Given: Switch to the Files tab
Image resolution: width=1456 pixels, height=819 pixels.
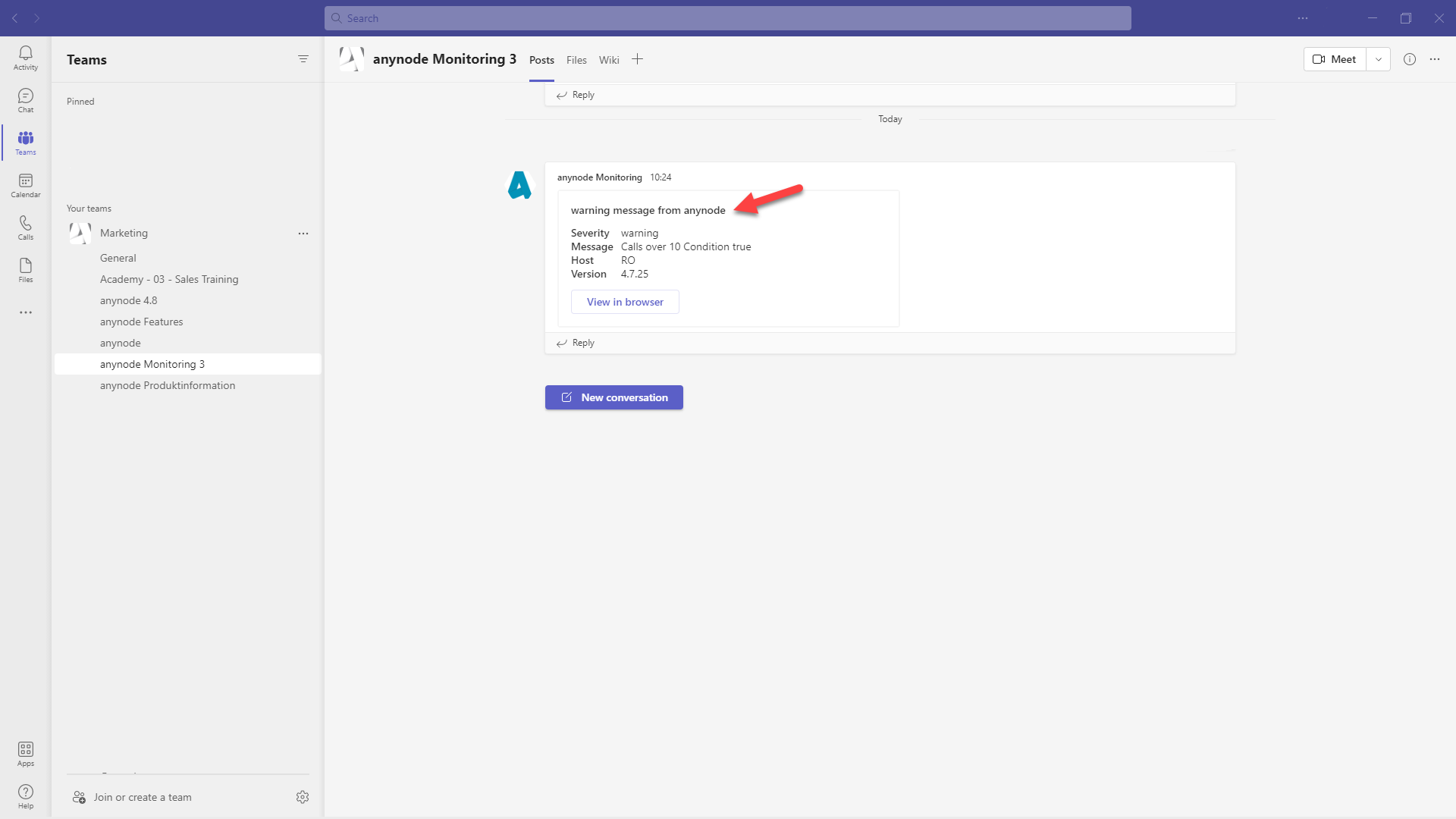Looking at the screenshot, I should (576, 60).
